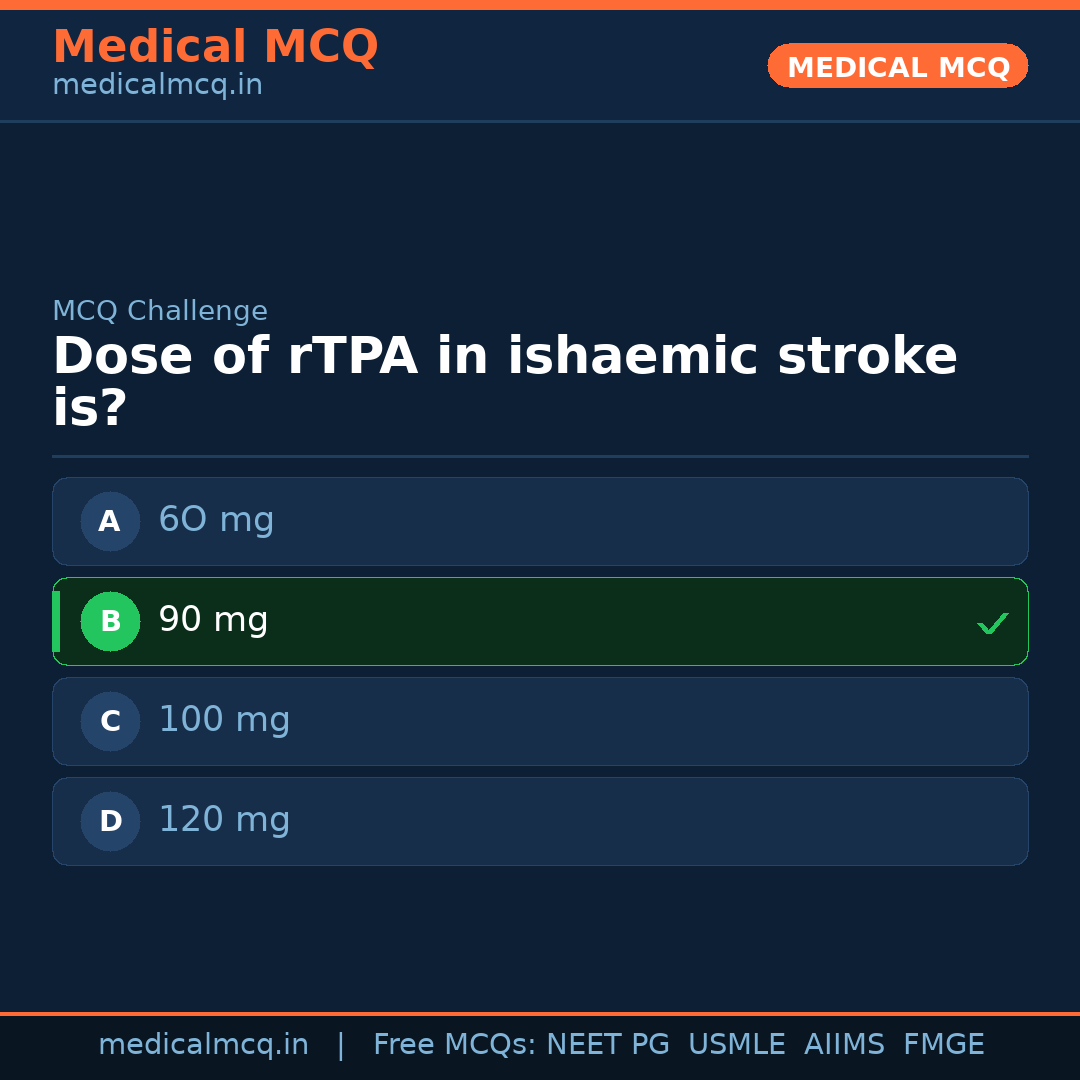
Task: Click the MCQ Challenge label
Action: (x=160, y=311)
